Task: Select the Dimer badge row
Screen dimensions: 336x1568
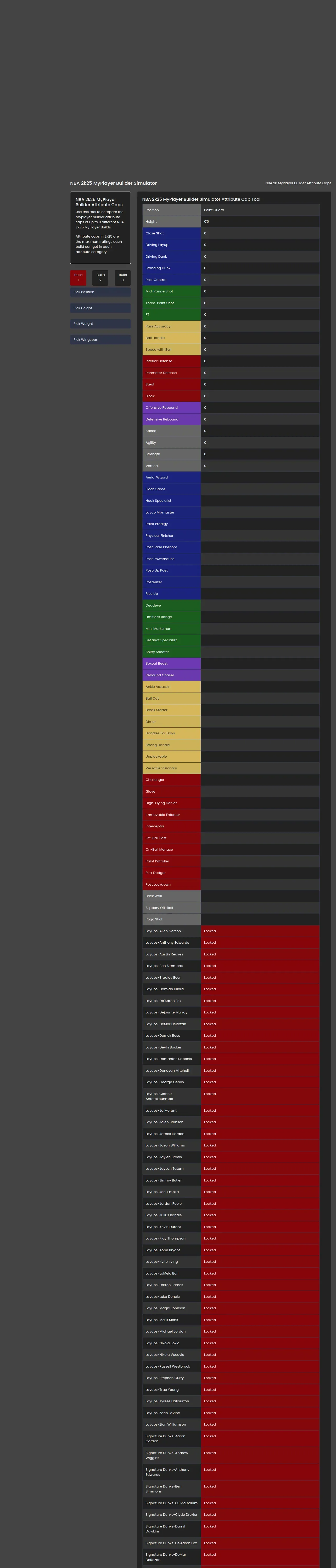Action: (x=231, y=722)
